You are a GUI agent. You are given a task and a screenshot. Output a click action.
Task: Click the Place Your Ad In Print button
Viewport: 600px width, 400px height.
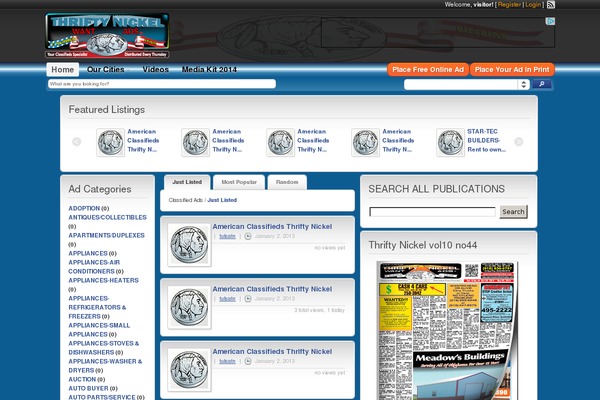pos(512,70)
